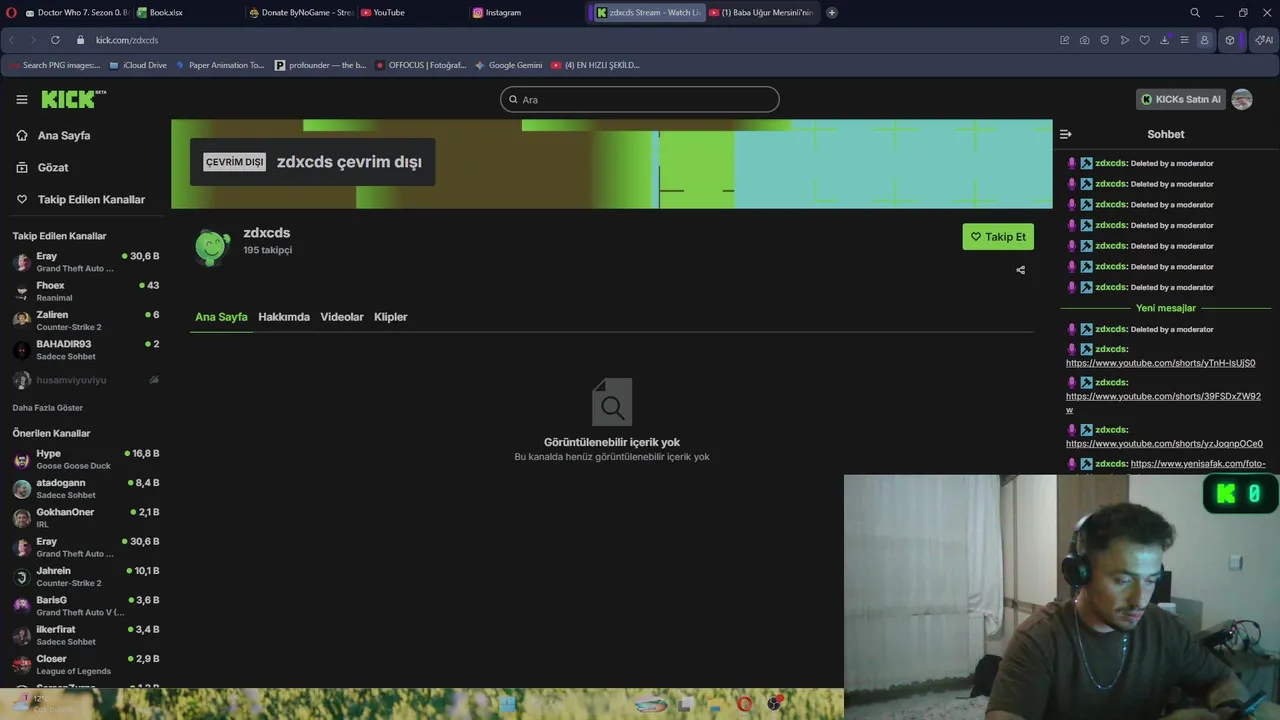This screenshot has width=1280, height=720.
Task: Click the browser back arrow
Action: click(12, 40)
